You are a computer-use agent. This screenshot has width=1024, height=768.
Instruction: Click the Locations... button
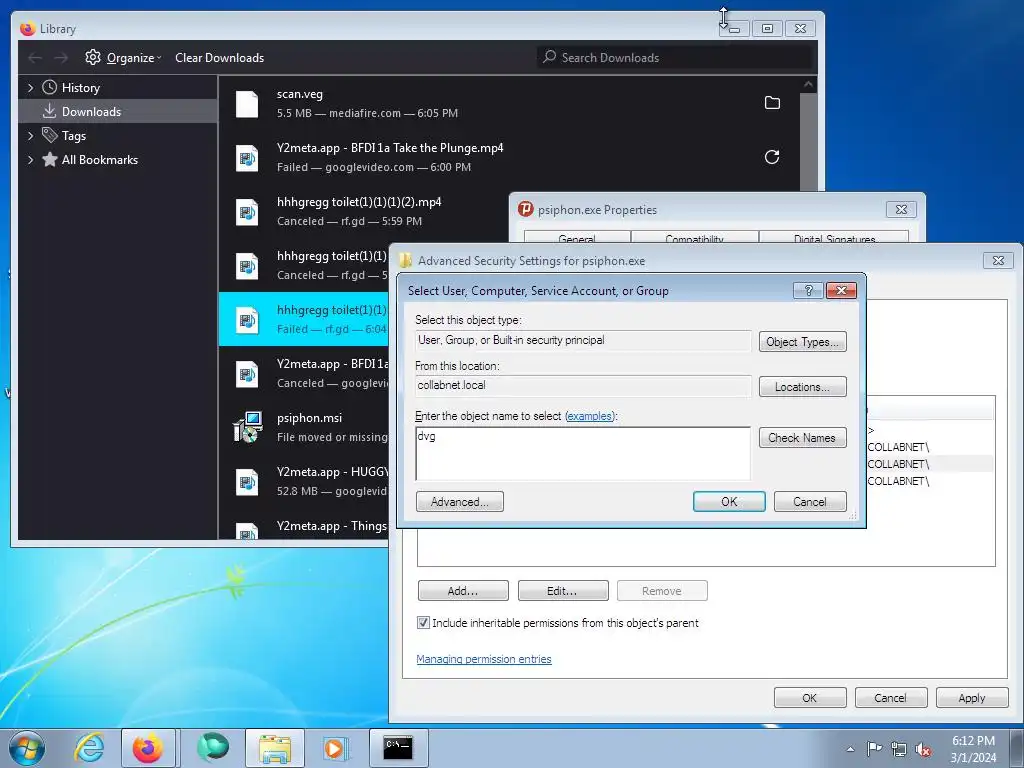803,387
